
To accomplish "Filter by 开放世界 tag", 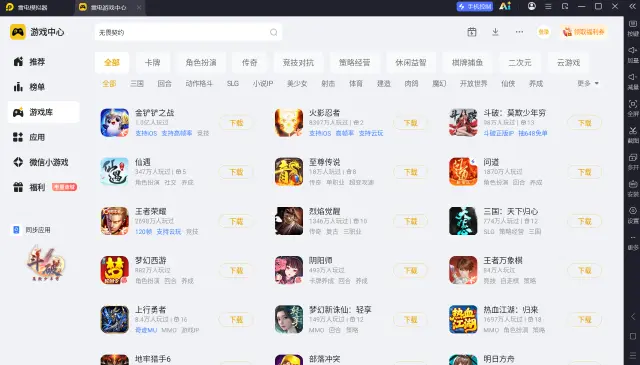I will coord(473,84).
